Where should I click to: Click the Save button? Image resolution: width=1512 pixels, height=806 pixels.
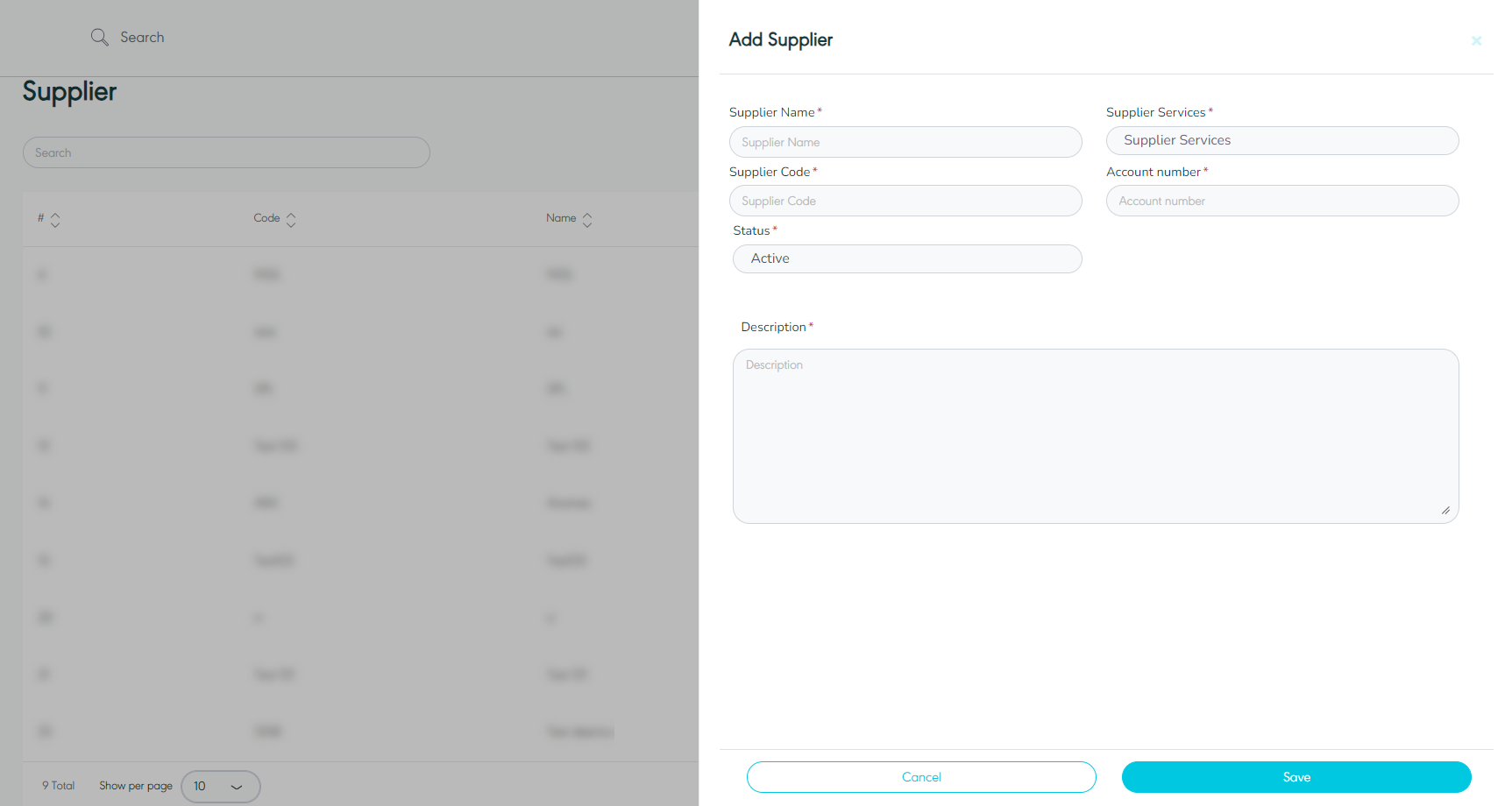coord(1295,777)
